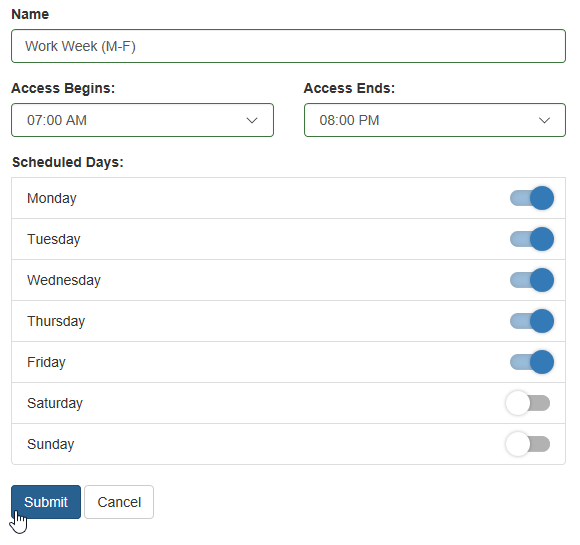Select the Saturday row label
This screenshot has height=545, width=580.
click(x=55, y=403)
